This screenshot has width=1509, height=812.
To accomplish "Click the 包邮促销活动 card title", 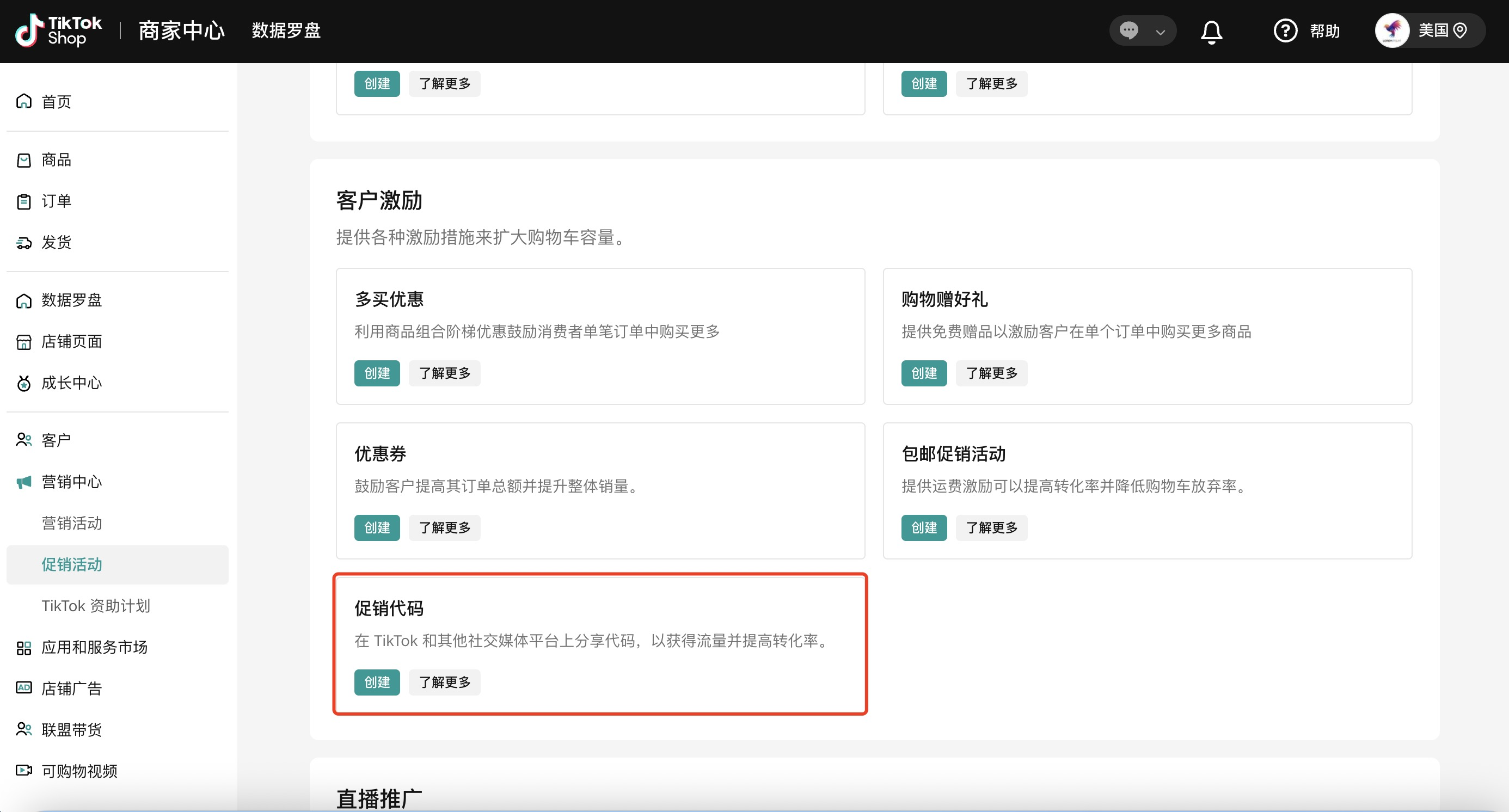I will [x=953, y=454].
